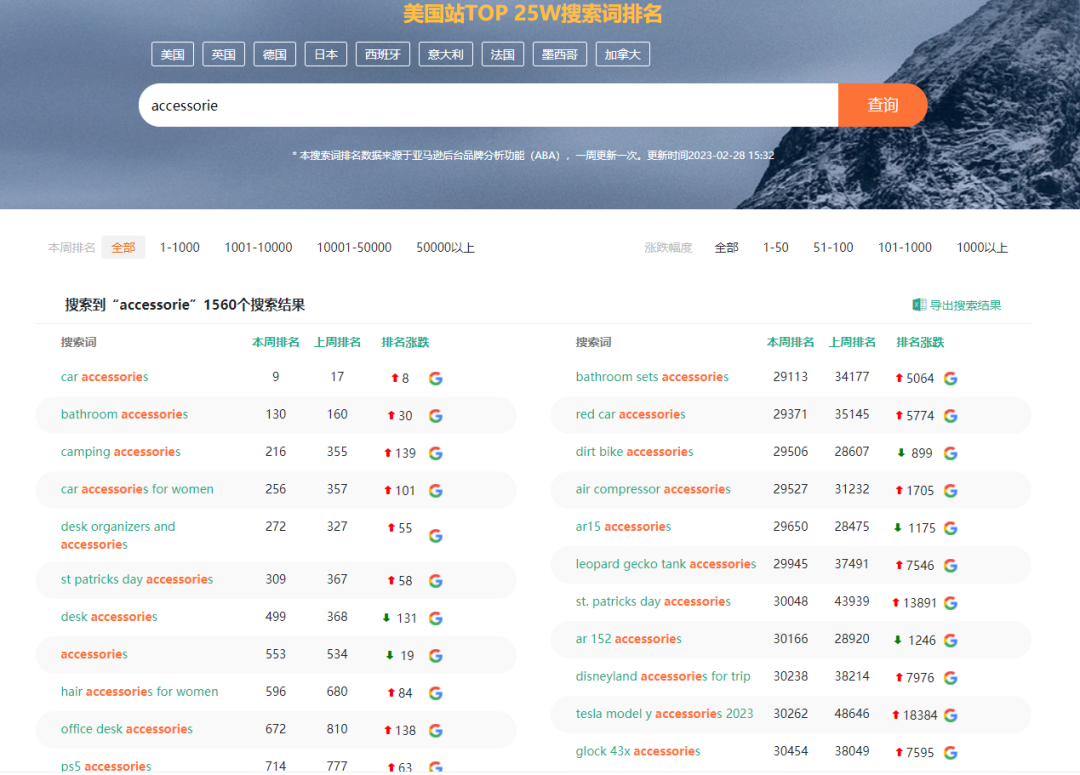Image resolution: width=1080 pixels, height=775 pixels.
Task: Click the rank value 29113
Action: coord(790,377)
